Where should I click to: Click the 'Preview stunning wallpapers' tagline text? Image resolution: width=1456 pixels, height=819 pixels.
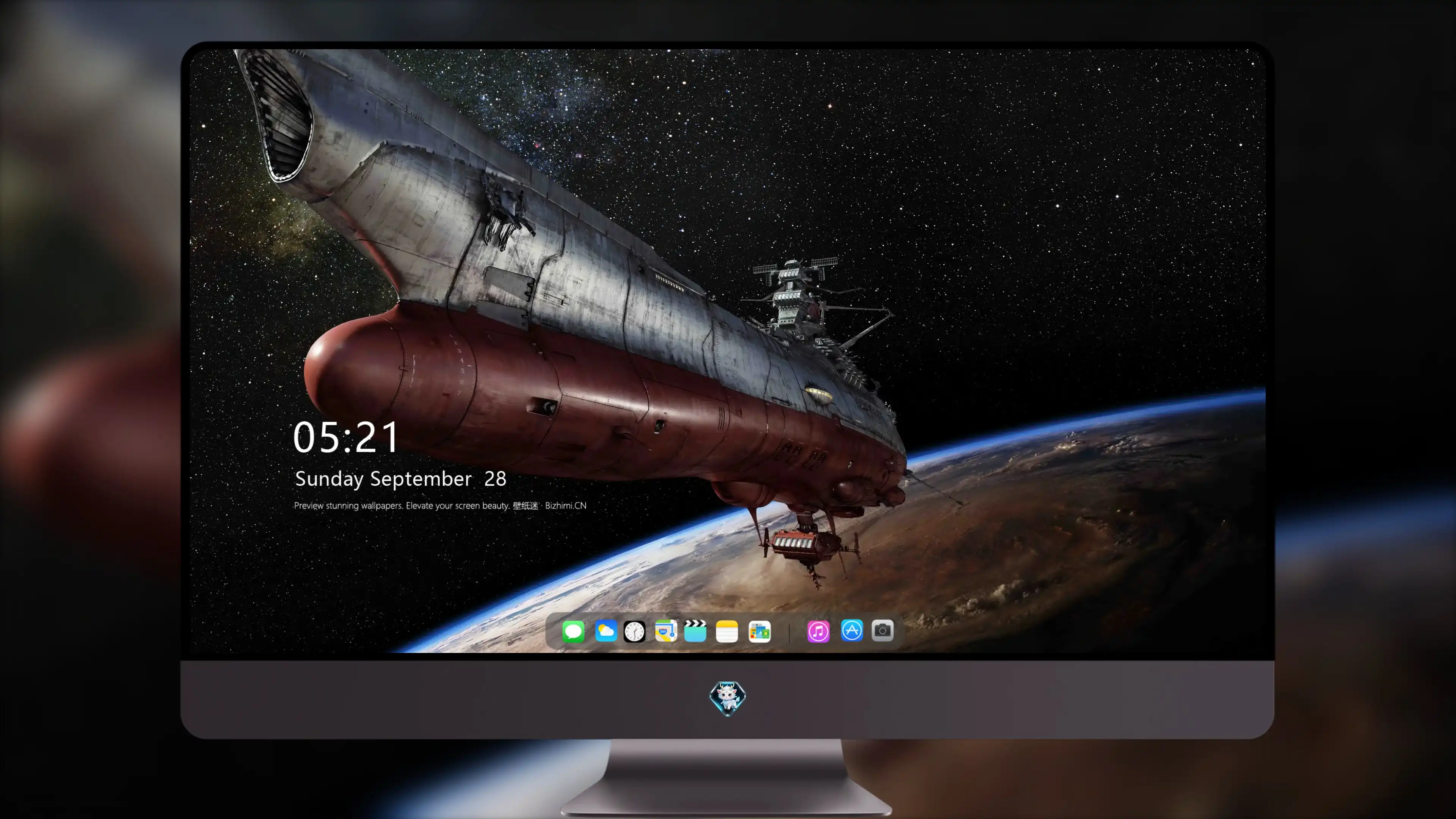pos(440,505)
